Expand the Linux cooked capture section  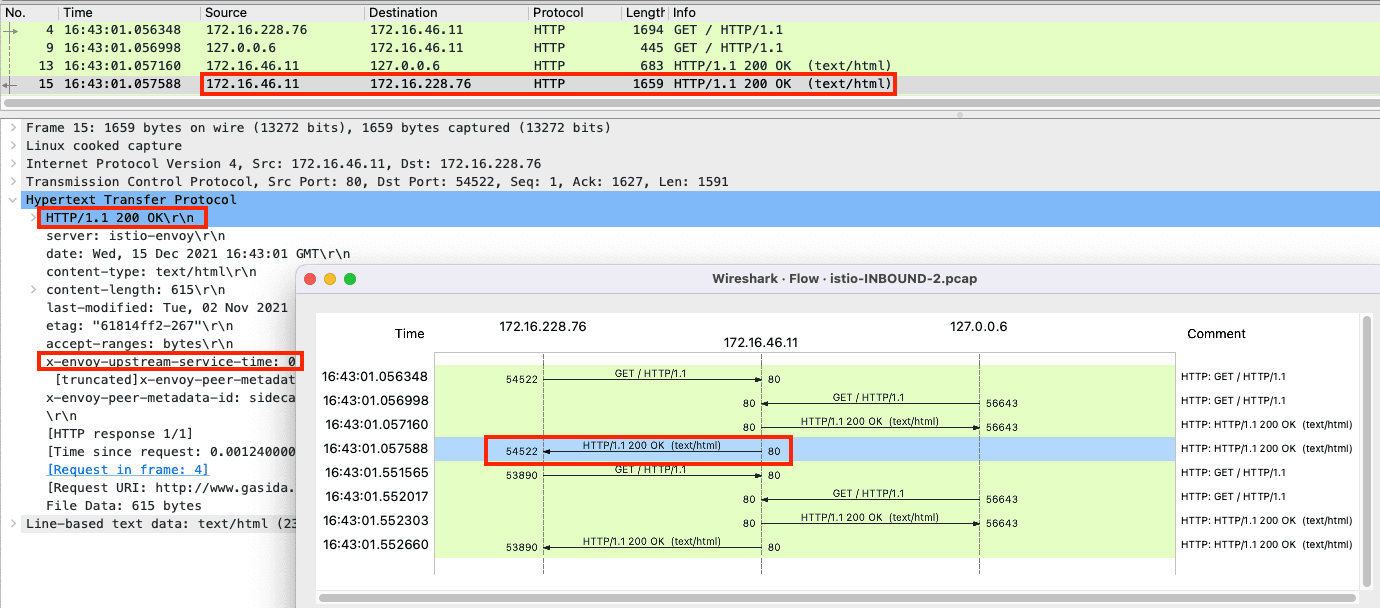[x=12, y=145]
